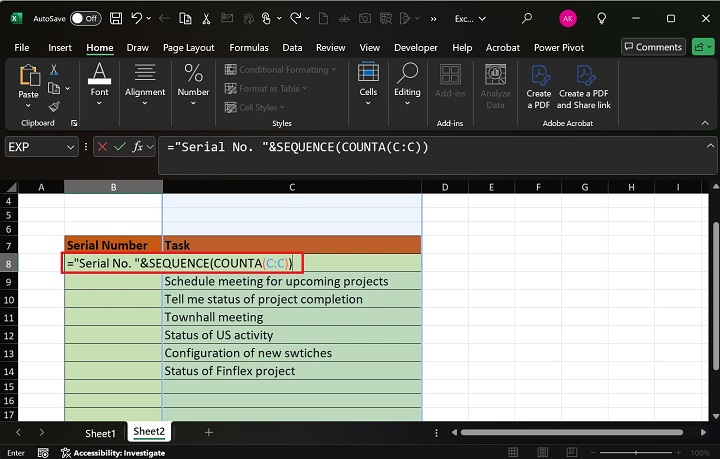Toggle the AutoSave switch
The width and height of the screenshot is (720, 459).
[x=84, y=18]
